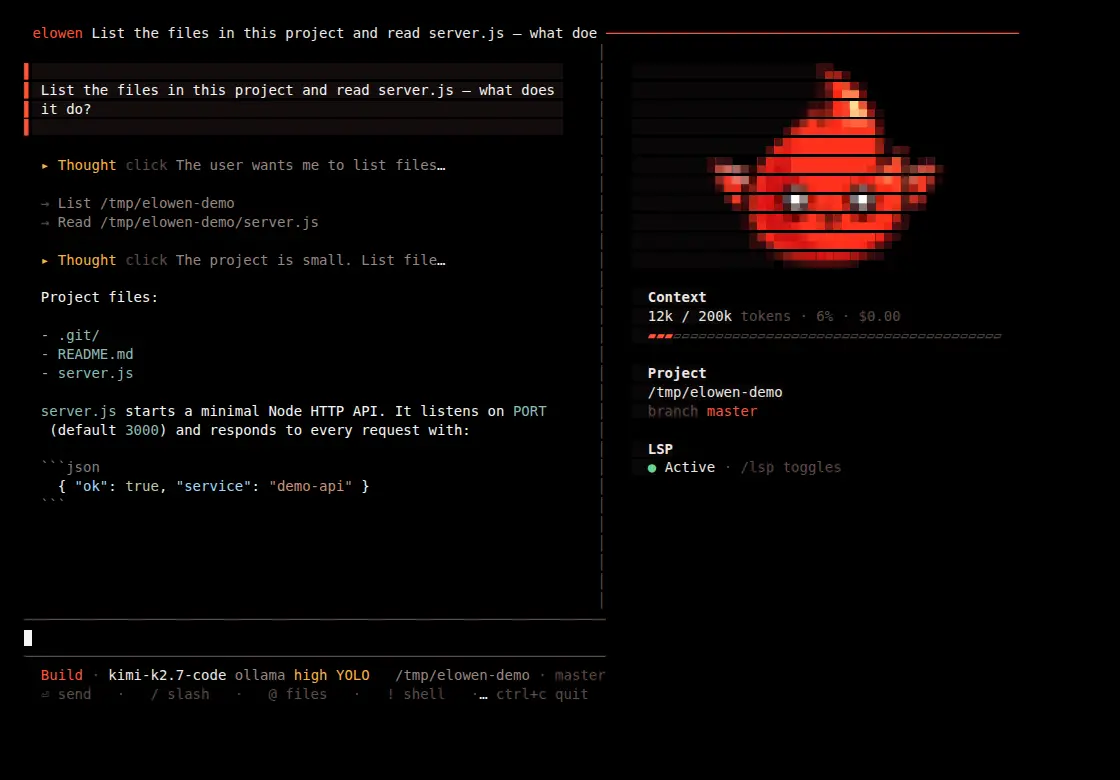The height and width of the screenshot is (780, 1120).
Task: Focus the prompt input field
Action: coord(314,638)
